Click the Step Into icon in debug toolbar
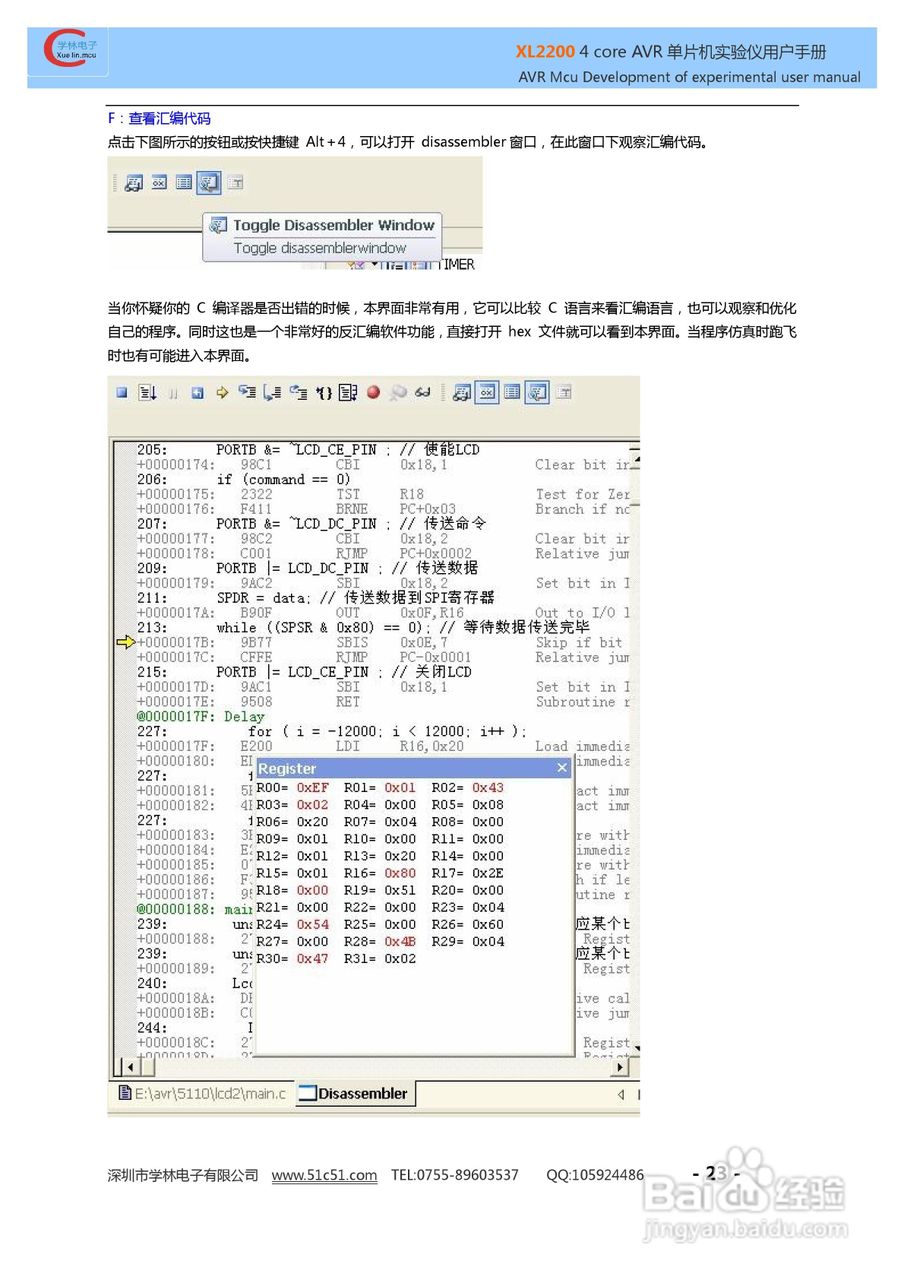Screen dimensions: 904x1280 (x=247, y=392)
